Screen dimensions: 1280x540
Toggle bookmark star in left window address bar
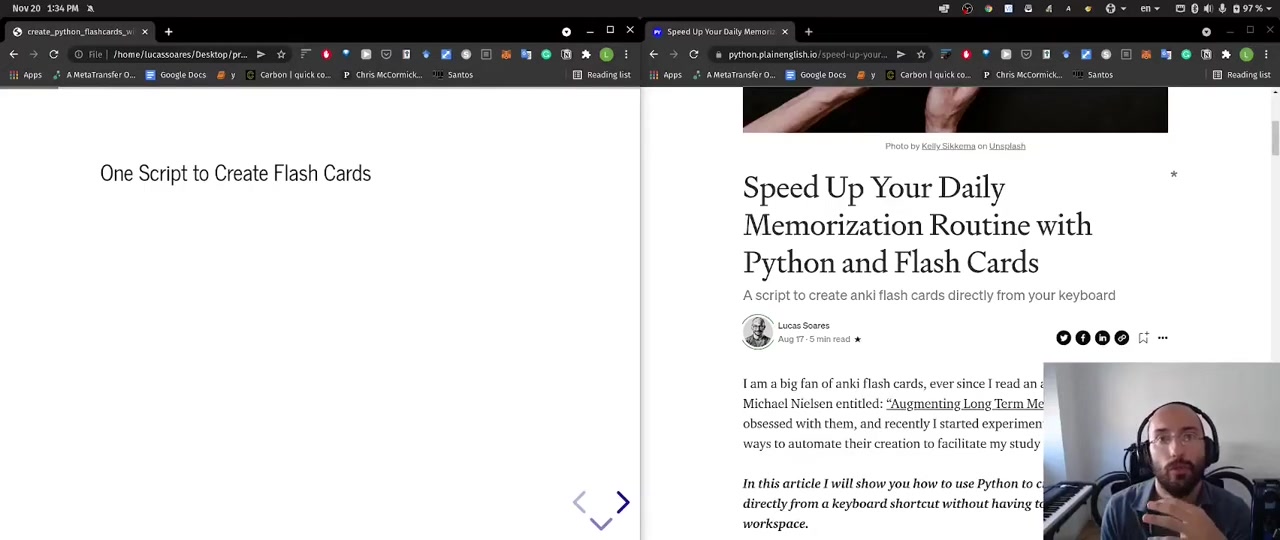coord(281,54)
